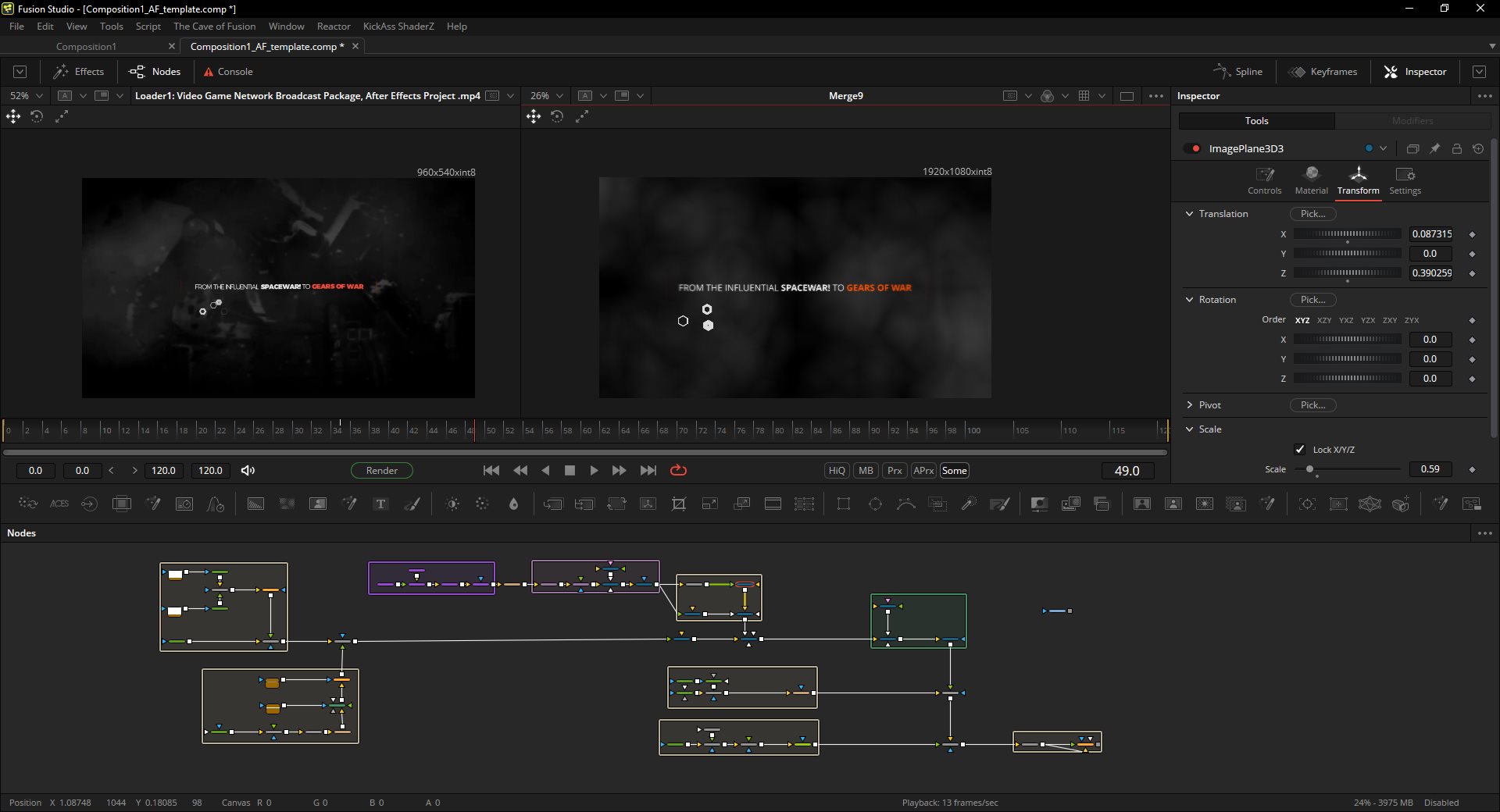
Task: Add a Blur droplet tool
Action: click(513, 504)
